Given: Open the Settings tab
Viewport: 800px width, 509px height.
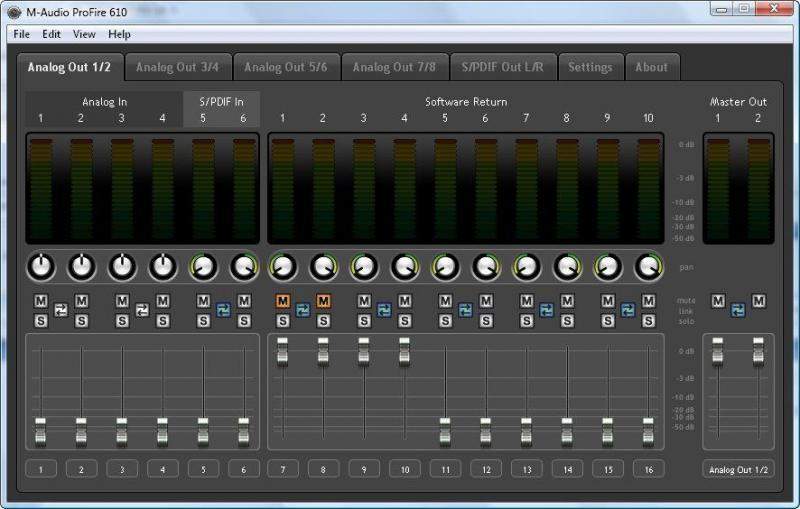Looking at the screenshot, I should click(590, 67).
